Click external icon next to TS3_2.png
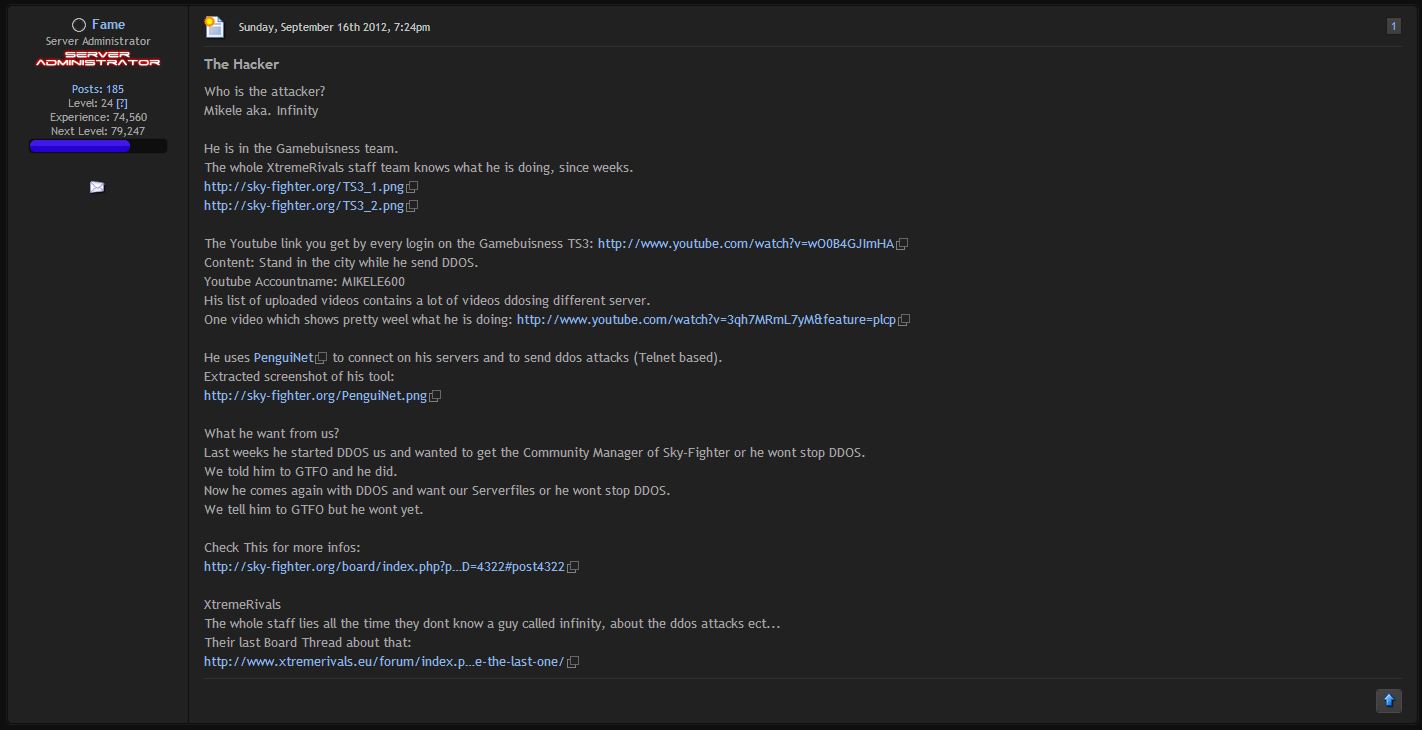1422x730 pixels. (412, 206)
